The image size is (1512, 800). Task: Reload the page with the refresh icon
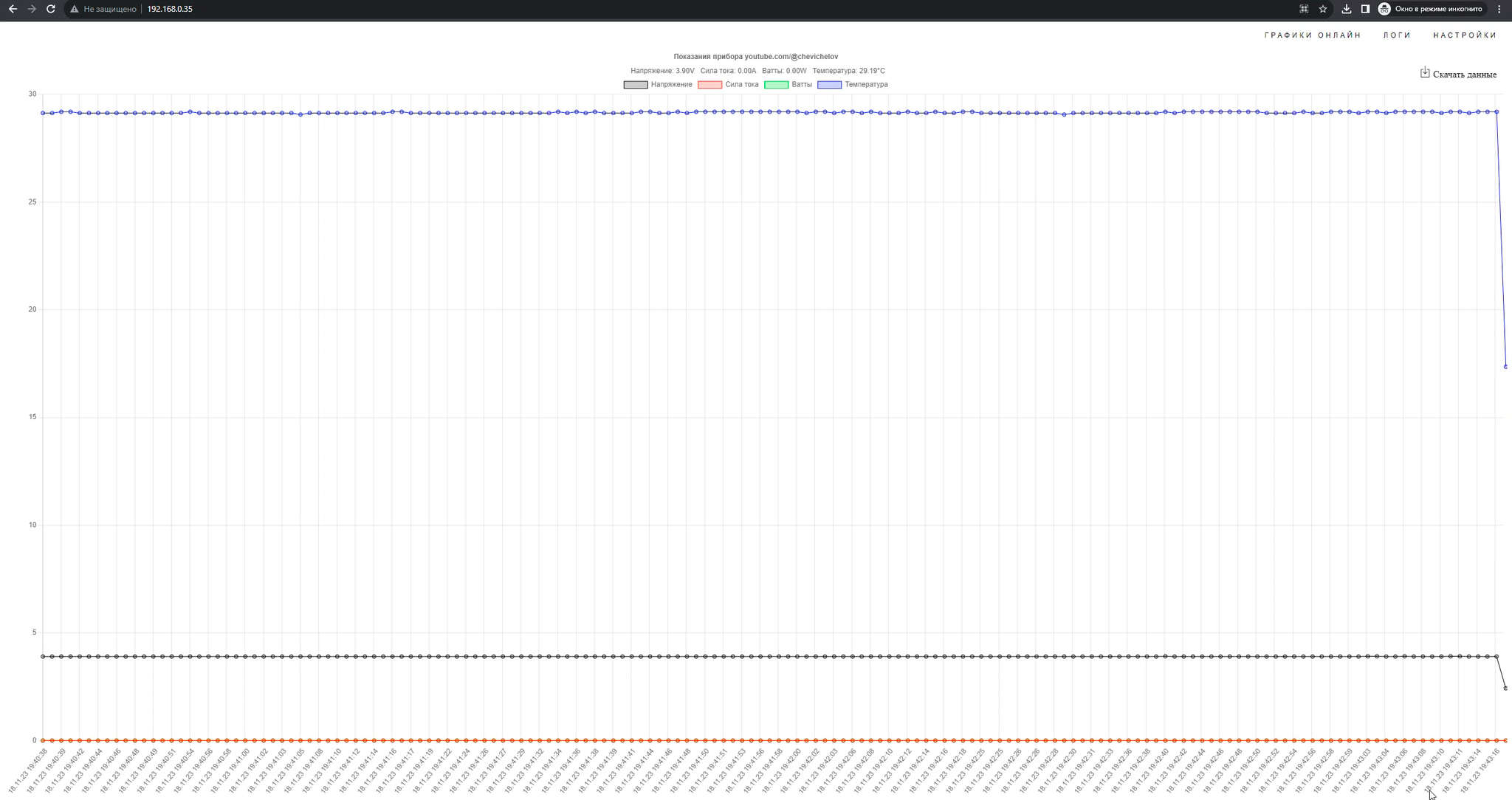point(50,9)
